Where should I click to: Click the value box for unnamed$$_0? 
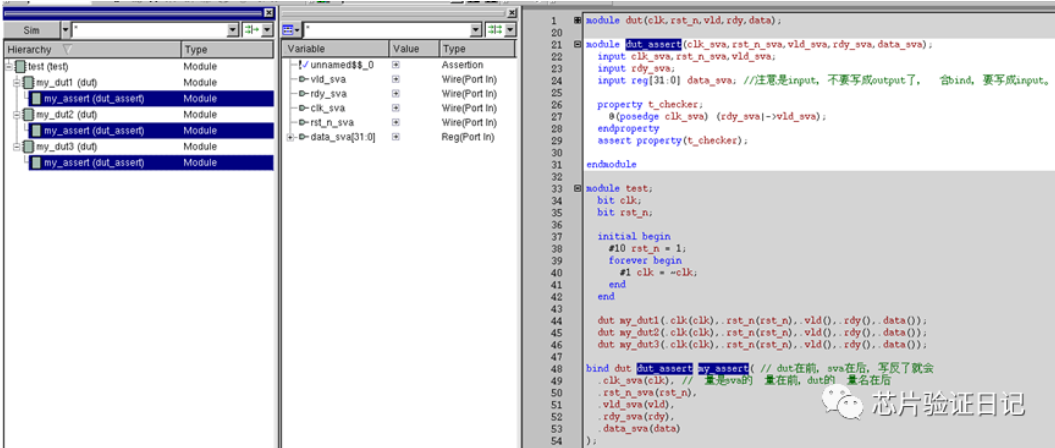pos(396,65)
